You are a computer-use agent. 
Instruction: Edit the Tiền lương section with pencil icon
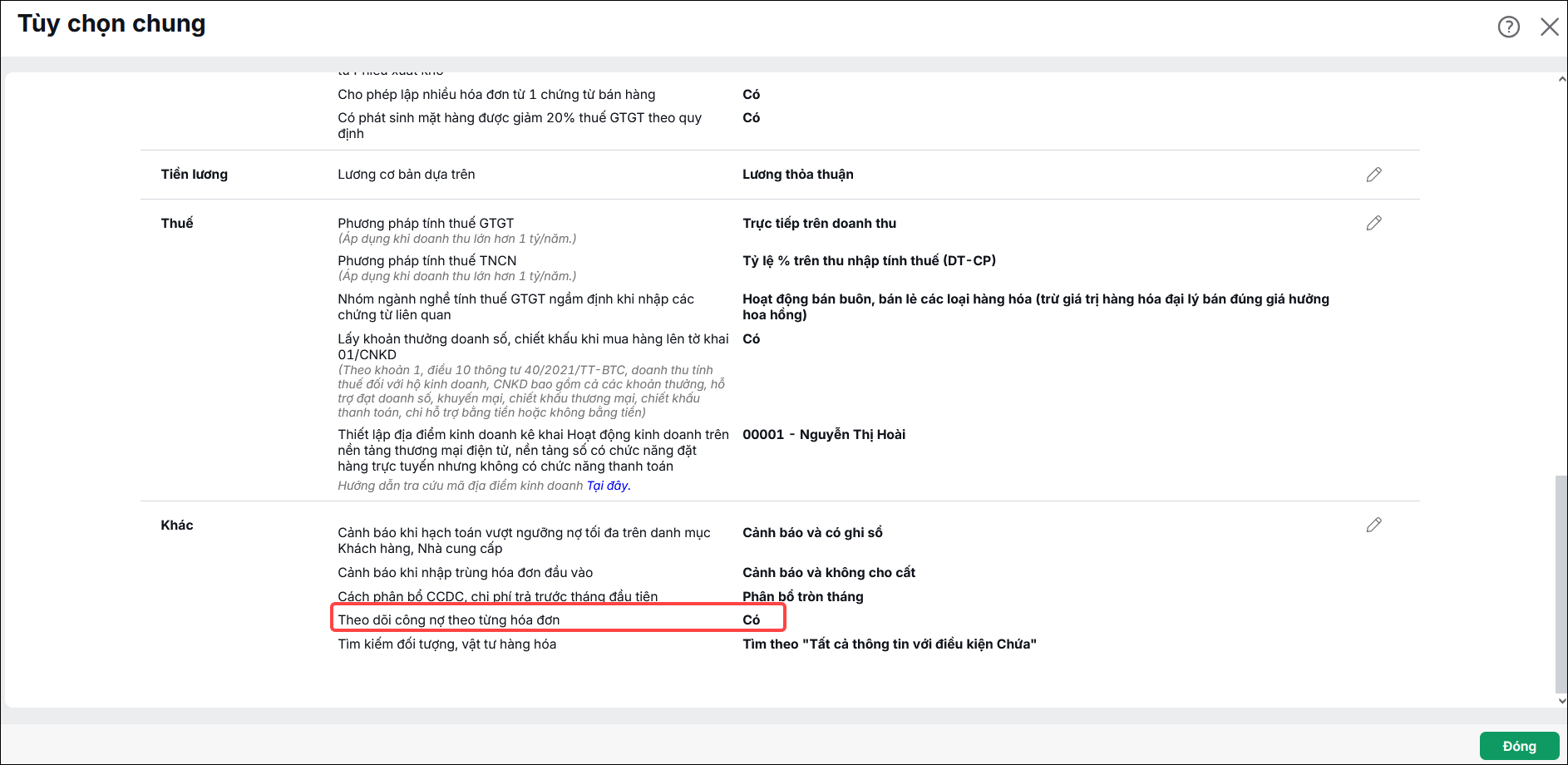1373,175
